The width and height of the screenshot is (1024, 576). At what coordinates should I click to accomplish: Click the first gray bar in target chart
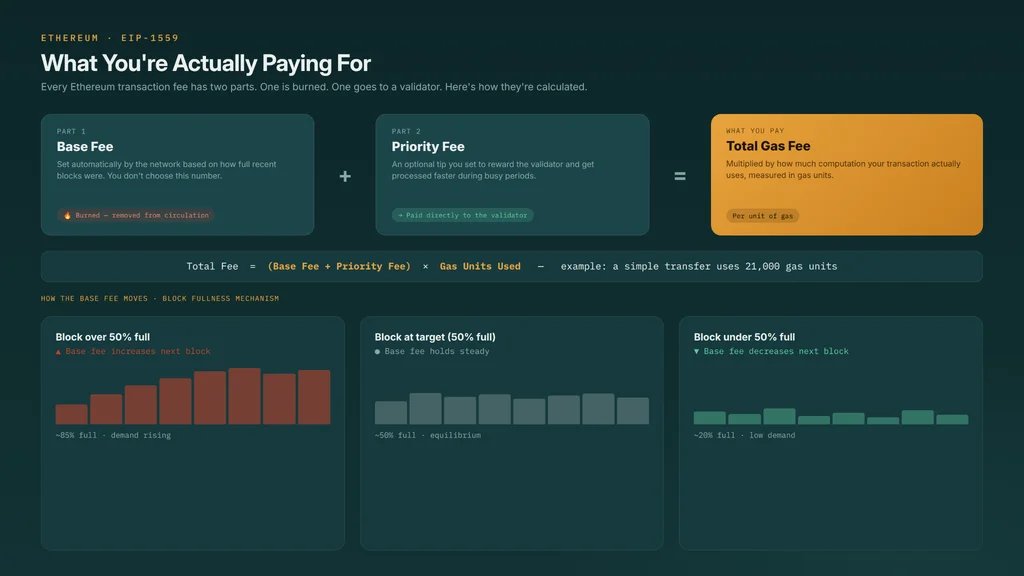pos(391,413)
